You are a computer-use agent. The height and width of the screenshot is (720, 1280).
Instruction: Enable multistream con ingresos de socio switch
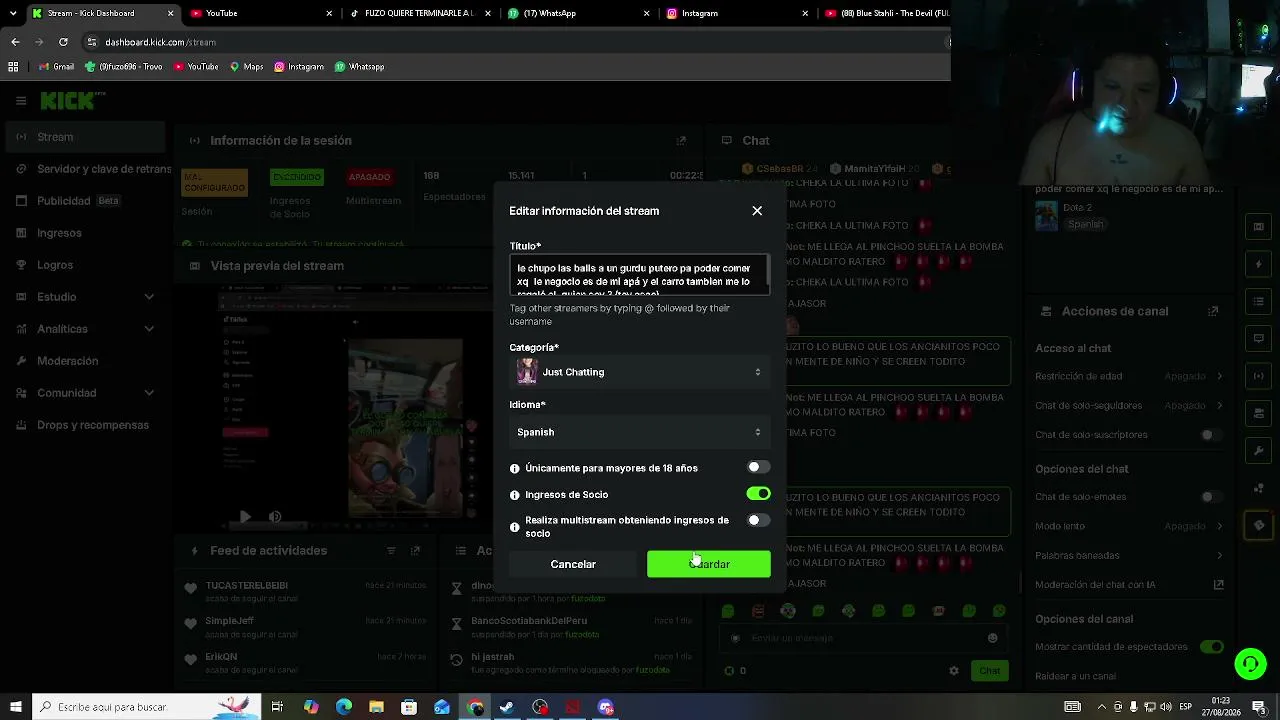coord(759,520)
